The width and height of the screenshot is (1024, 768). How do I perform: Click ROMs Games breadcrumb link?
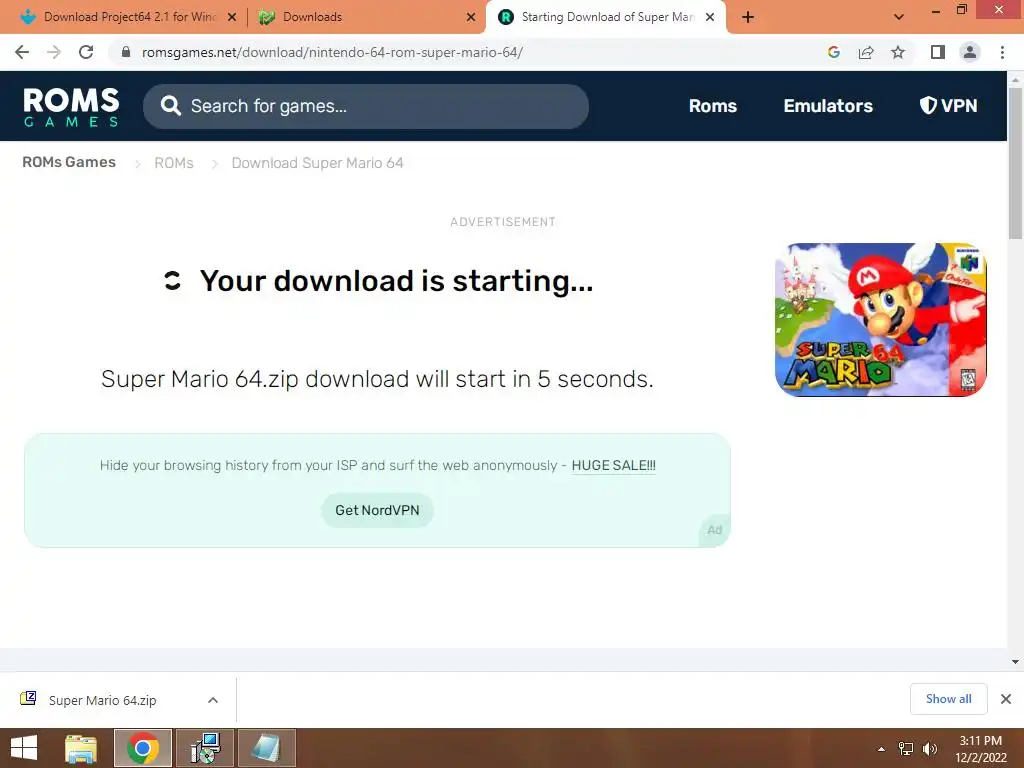click(x=69, y=162)
